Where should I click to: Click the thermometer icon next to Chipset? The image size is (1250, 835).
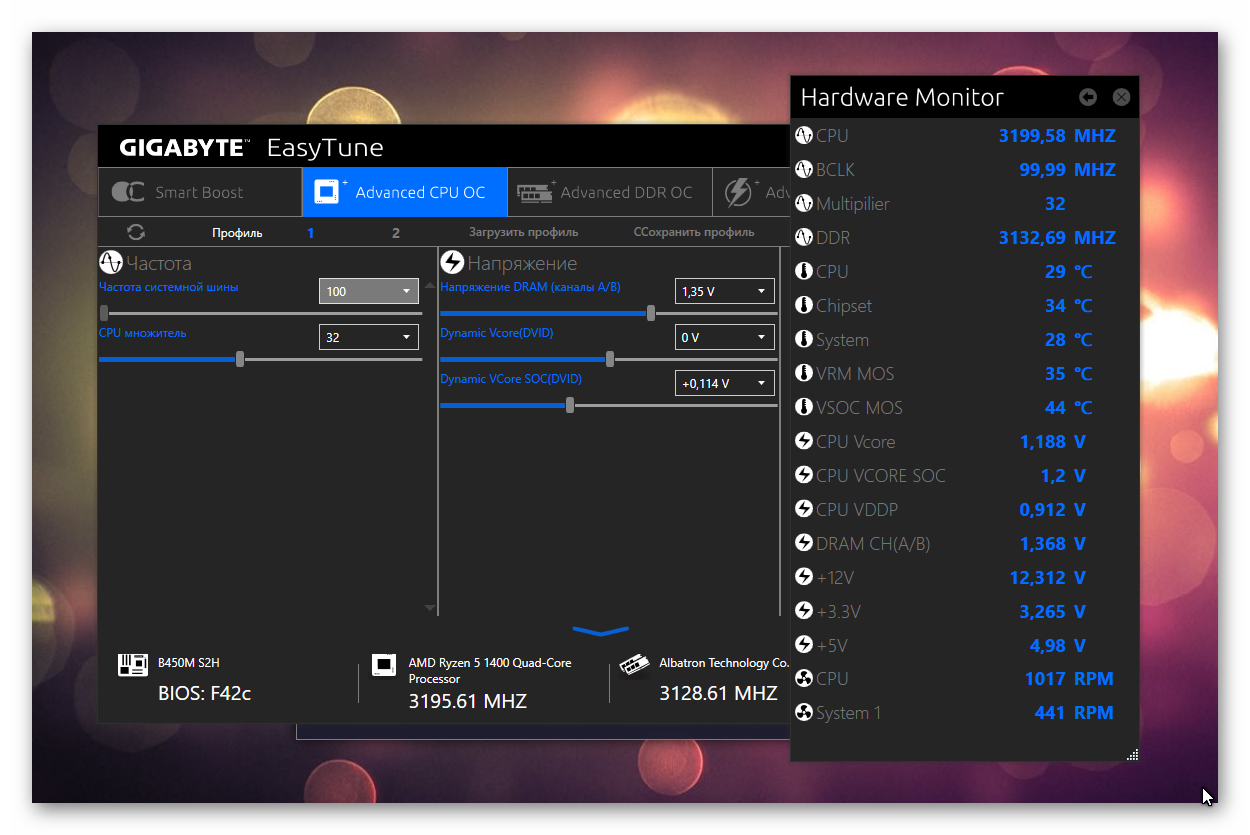point(803,306)
